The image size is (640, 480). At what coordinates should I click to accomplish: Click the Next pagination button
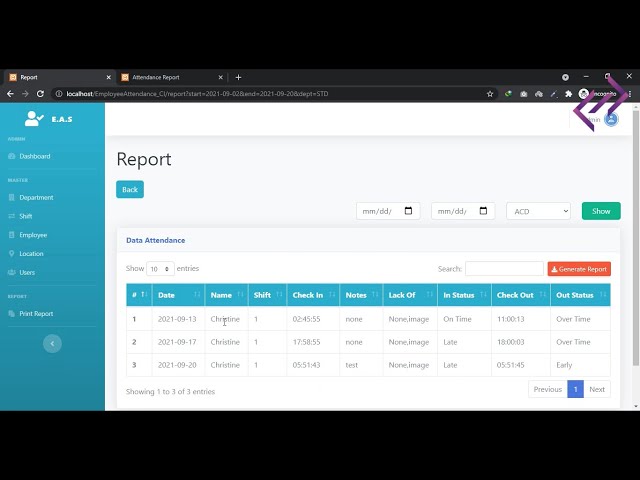[597, 389]
